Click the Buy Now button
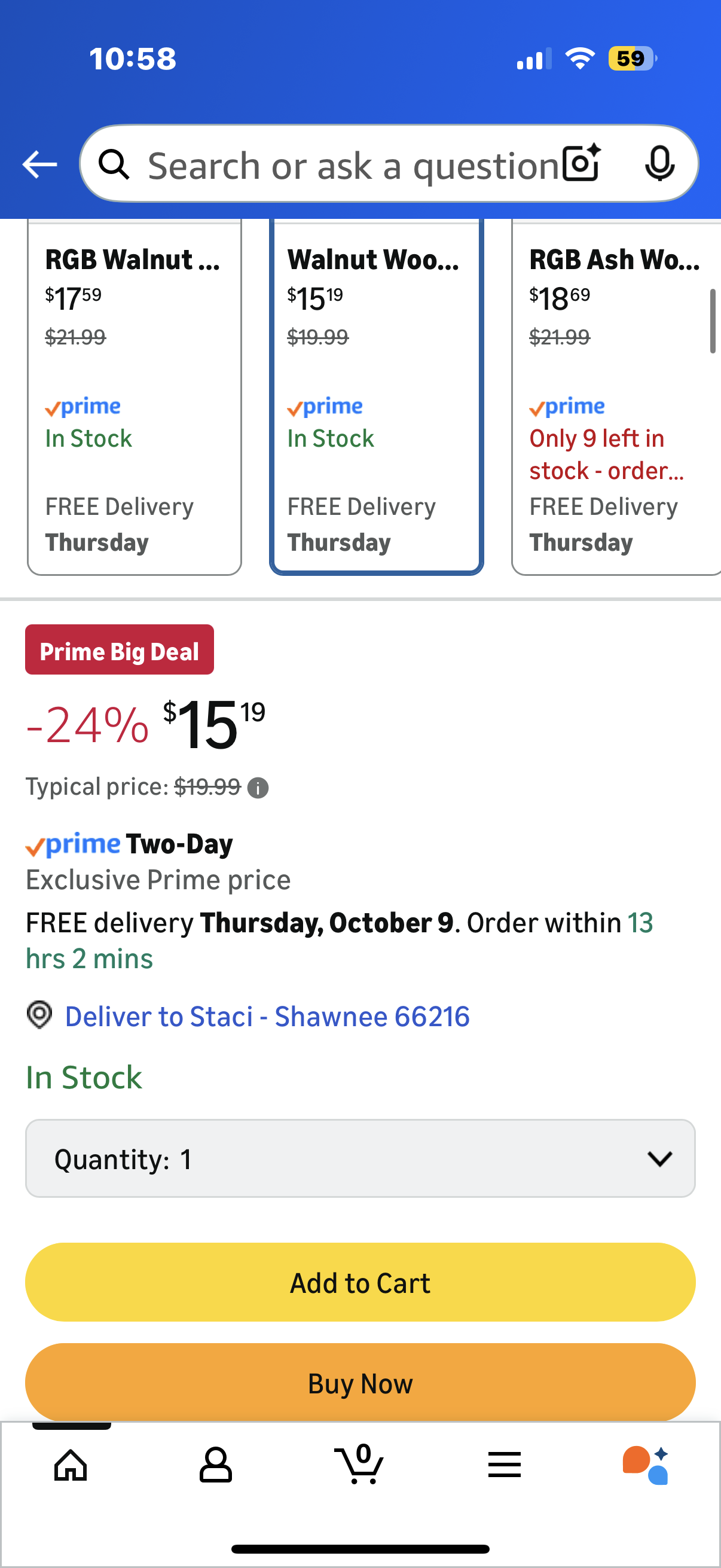This screenshot has width=721, height=1568. (x=360, y=1383)
